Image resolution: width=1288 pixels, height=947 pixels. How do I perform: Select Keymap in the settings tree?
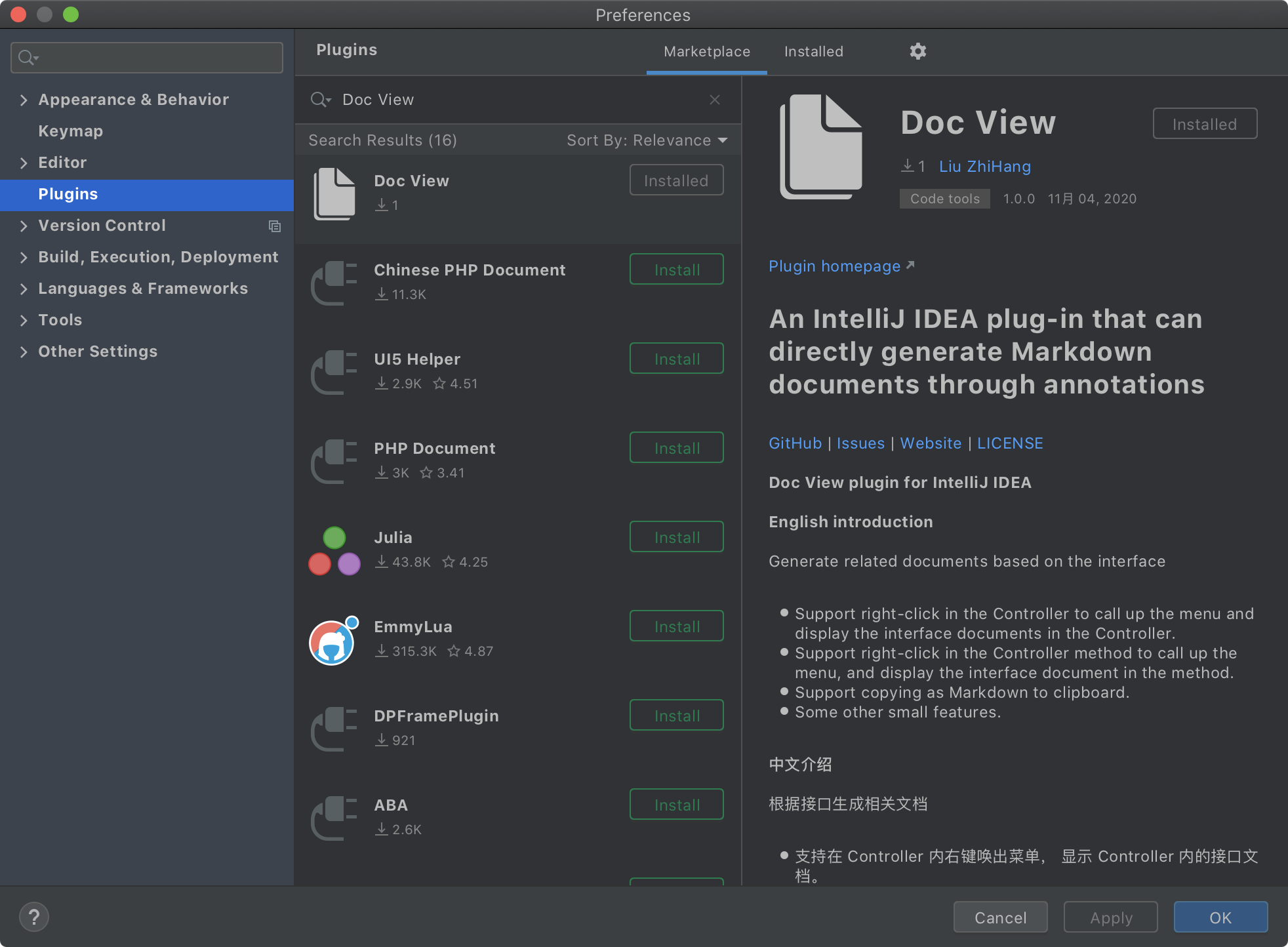[147, 131]
